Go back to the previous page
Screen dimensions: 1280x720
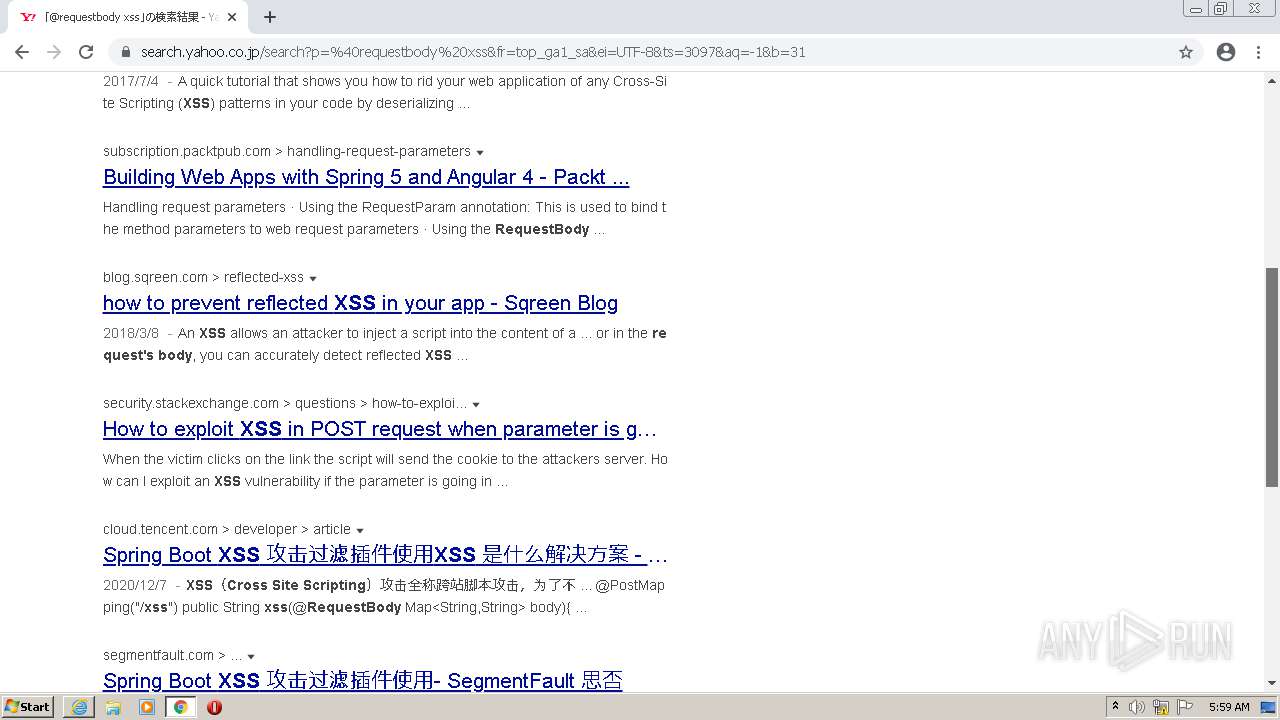pyautogui.click(x=22, y=52)
